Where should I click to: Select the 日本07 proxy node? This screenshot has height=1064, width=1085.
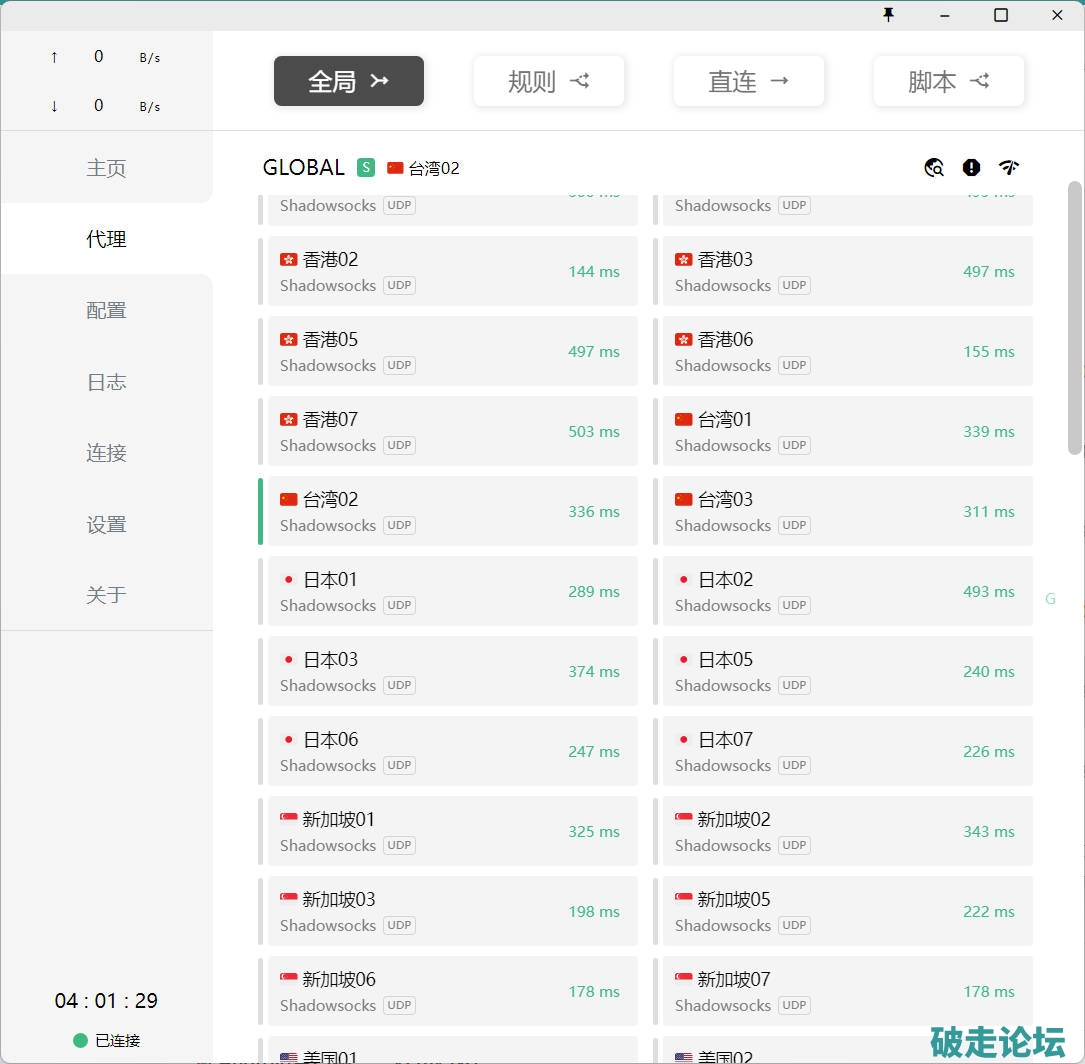[847, 751]
